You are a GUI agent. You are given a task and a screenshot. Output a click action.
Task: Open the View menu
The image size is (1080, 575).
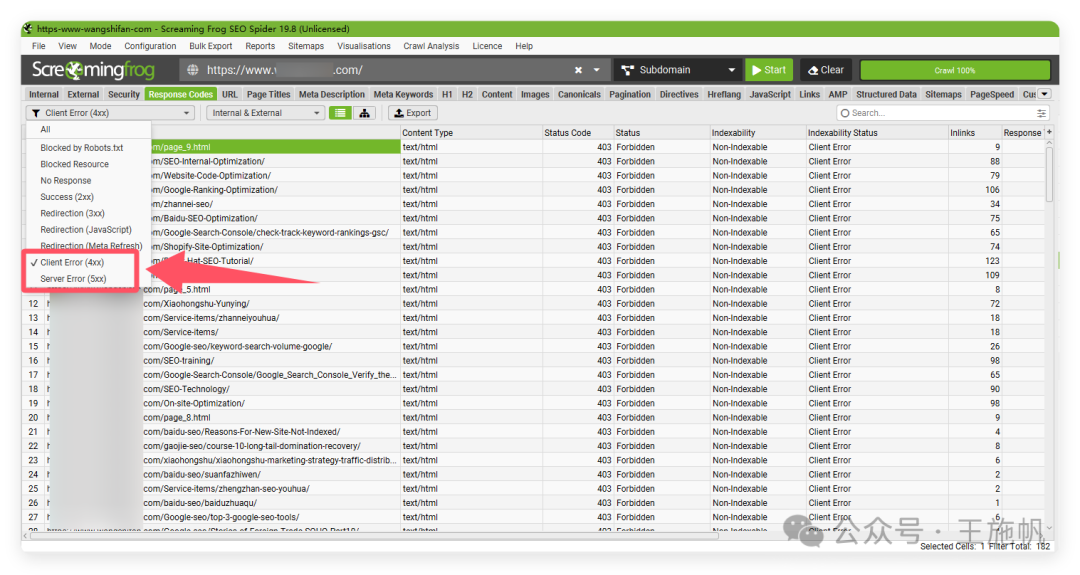(x=68, y=46)
